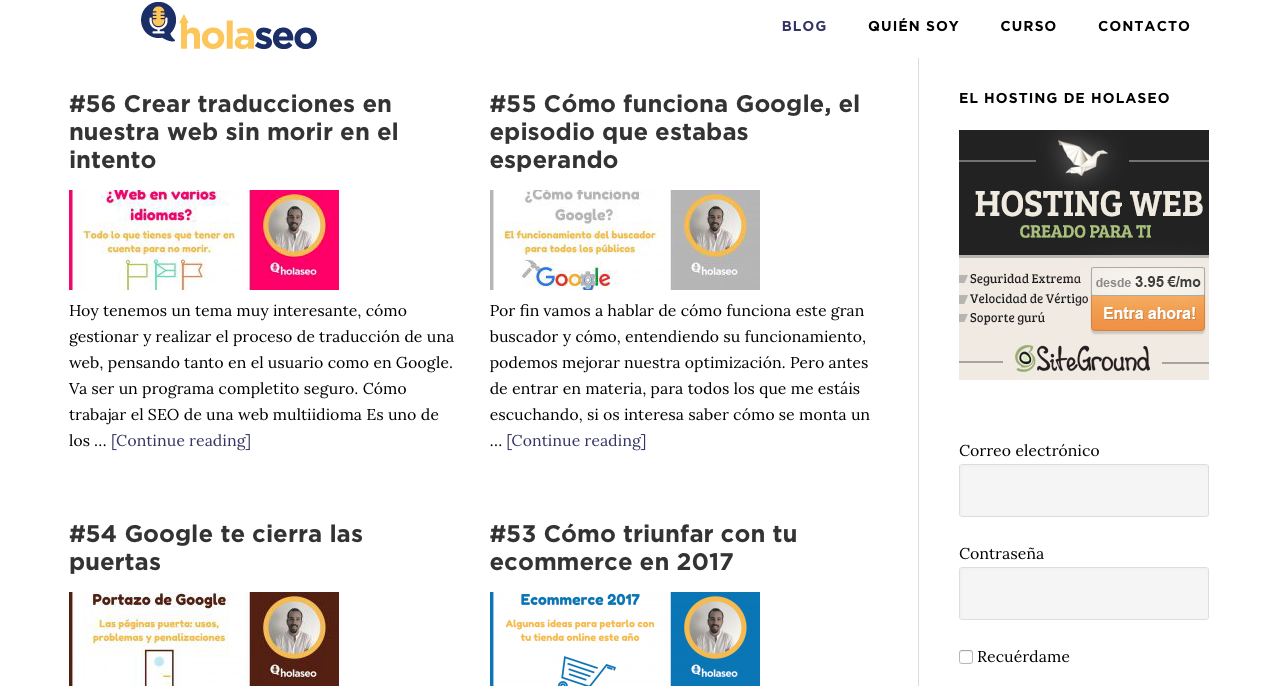Open the CURSO page
Viewport: 1279px width, 686px height.
point(1028,25)
